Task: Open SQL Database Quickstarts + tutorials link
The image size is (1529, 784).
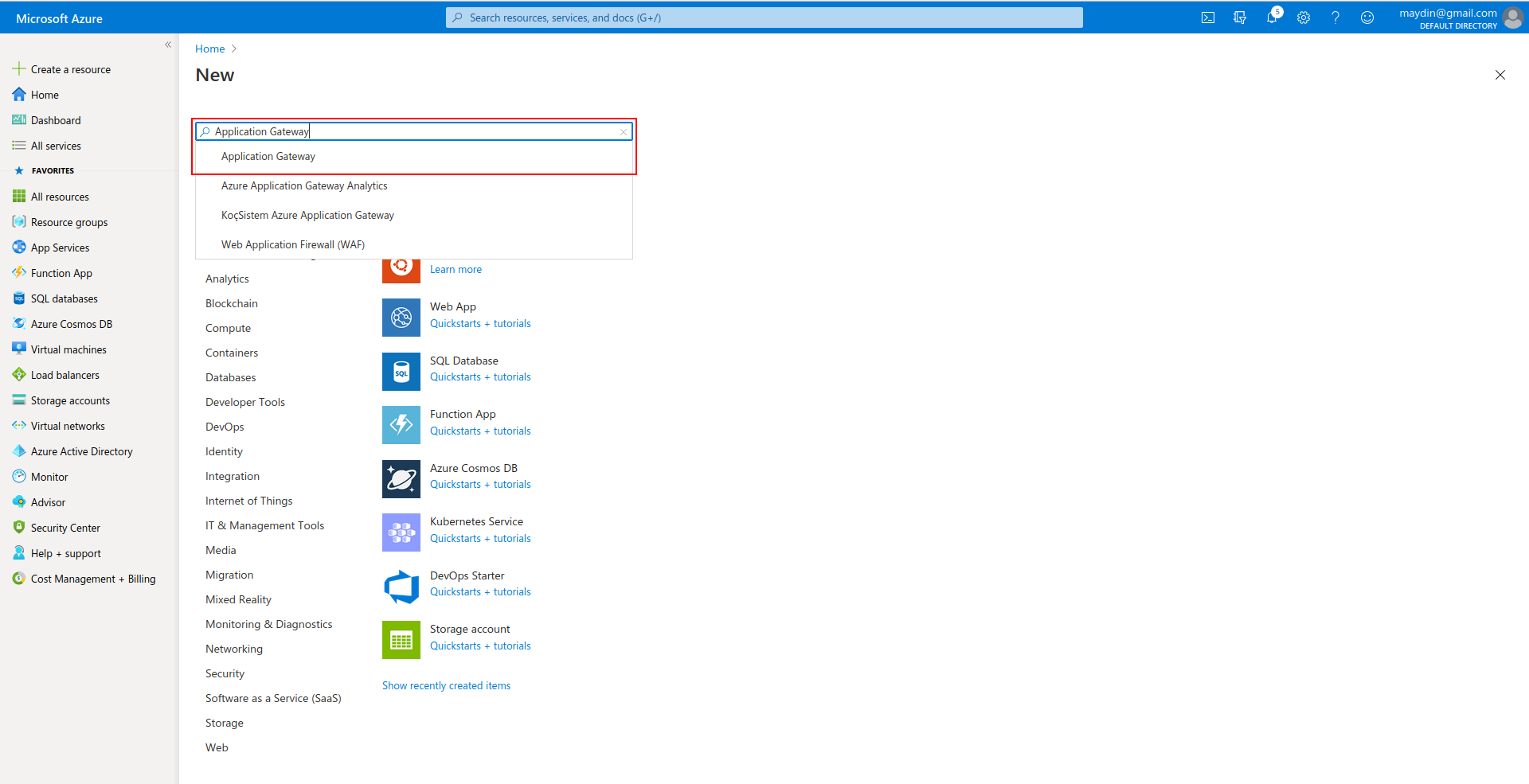Action: point(480,377)
